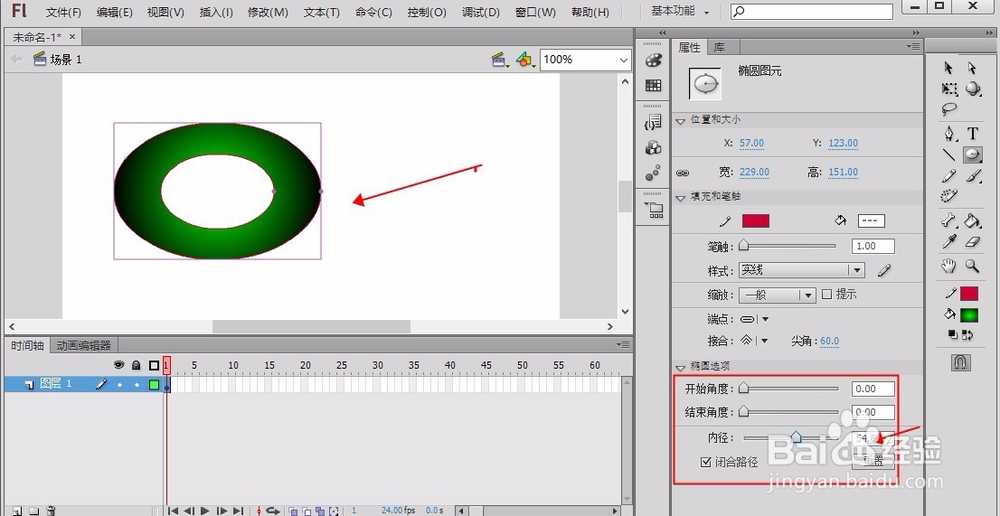
Task: Open the edit scene clapperboard menu
Action: point(499,60)
